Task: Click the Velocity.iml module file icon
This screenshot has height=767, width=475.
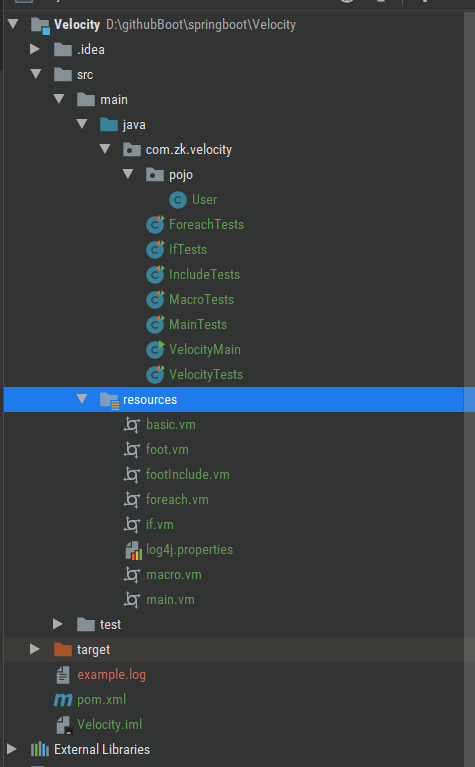Action: point(64,725)
